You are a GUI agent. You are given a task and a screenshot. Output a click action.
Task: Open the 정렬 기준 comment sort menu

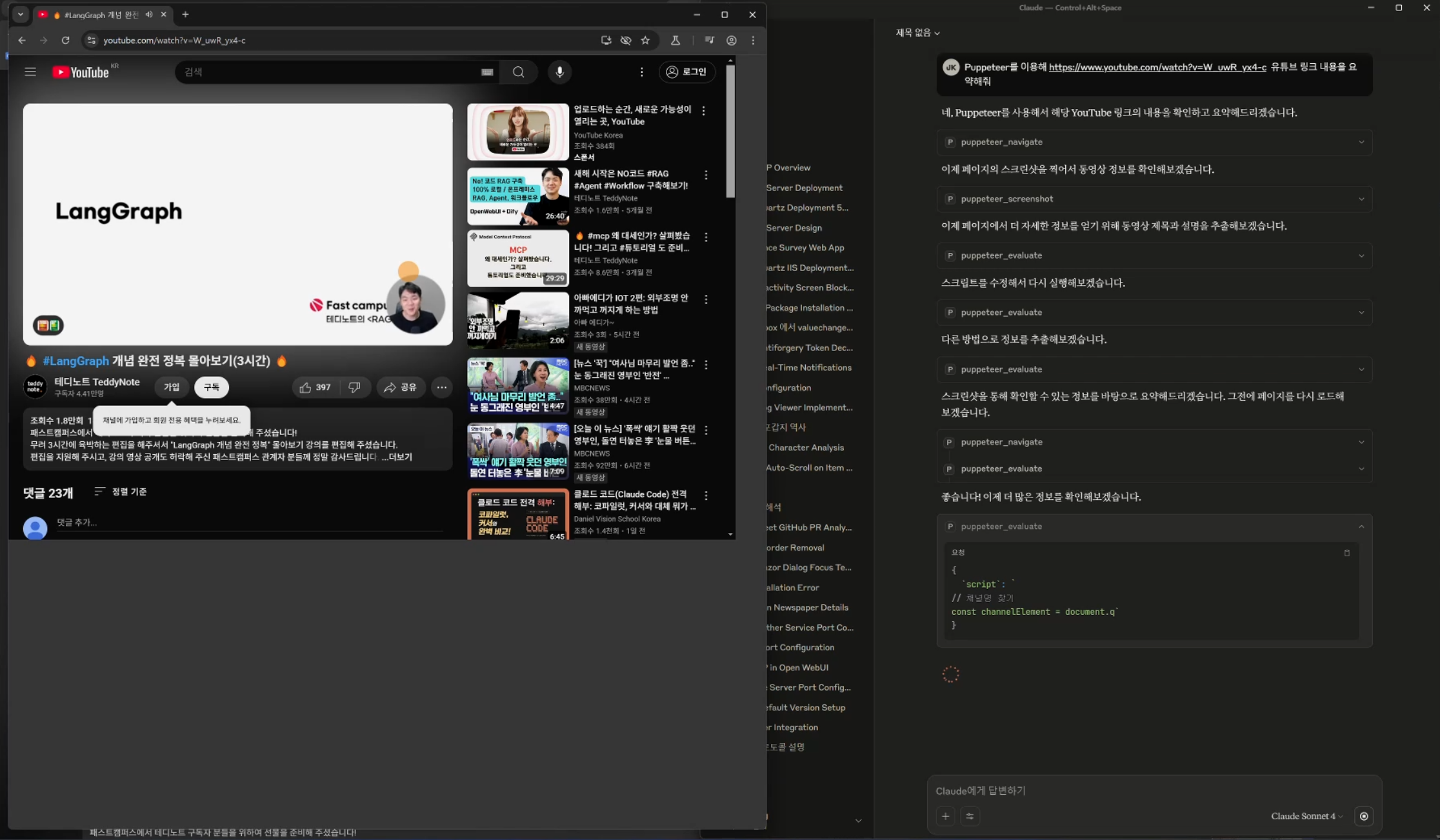(121, 492)
